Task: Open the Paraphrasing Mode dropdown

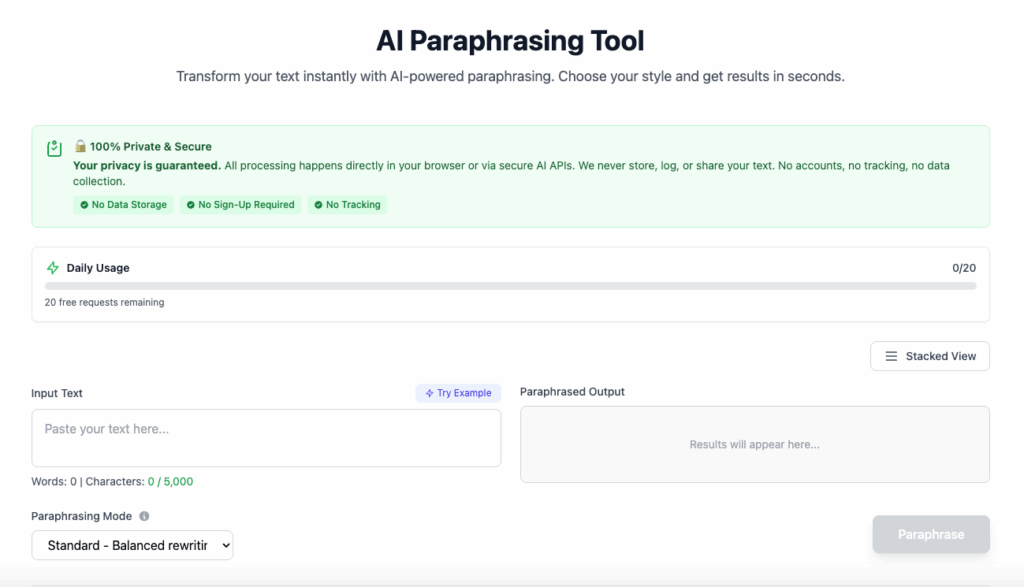Action: (x=132, y=545)
